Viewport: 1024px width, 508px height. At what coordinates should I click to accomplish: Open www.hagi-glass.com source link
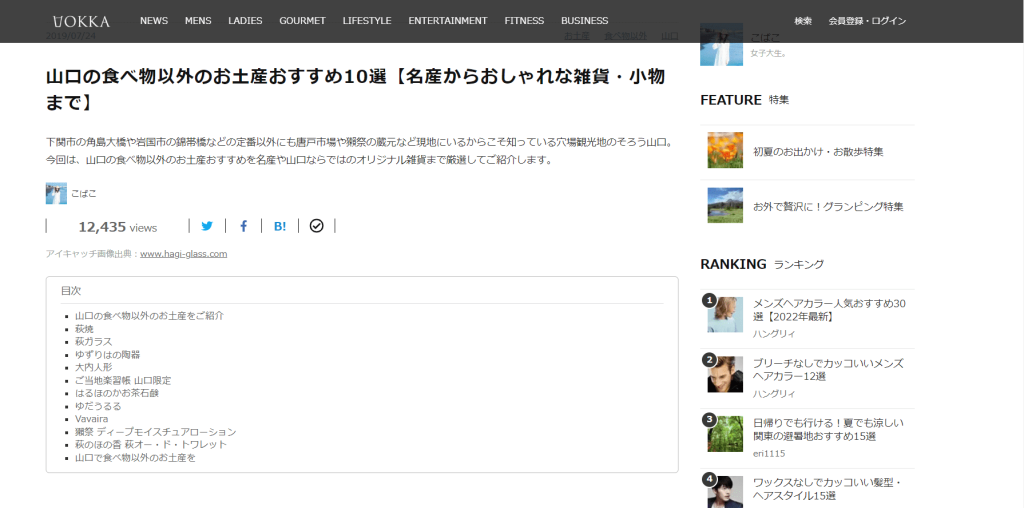coord(184,254)
